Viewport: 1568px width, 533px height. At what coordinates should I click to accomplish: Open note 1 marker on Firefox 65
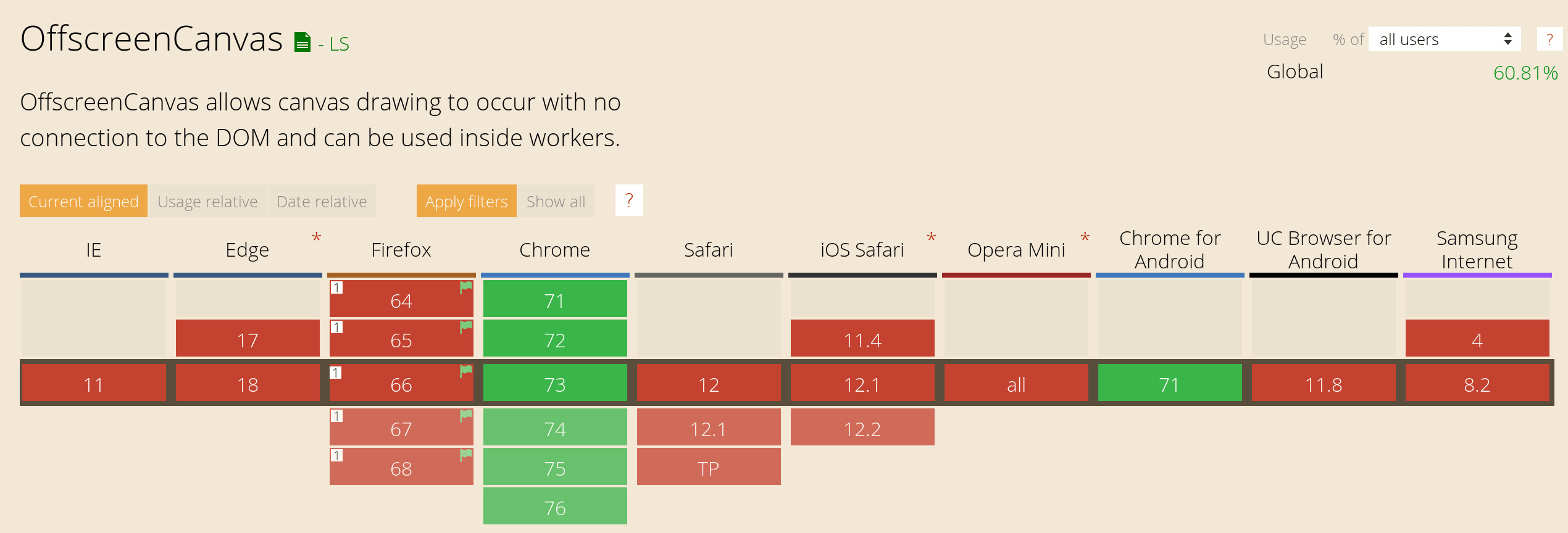click(336, 327)
